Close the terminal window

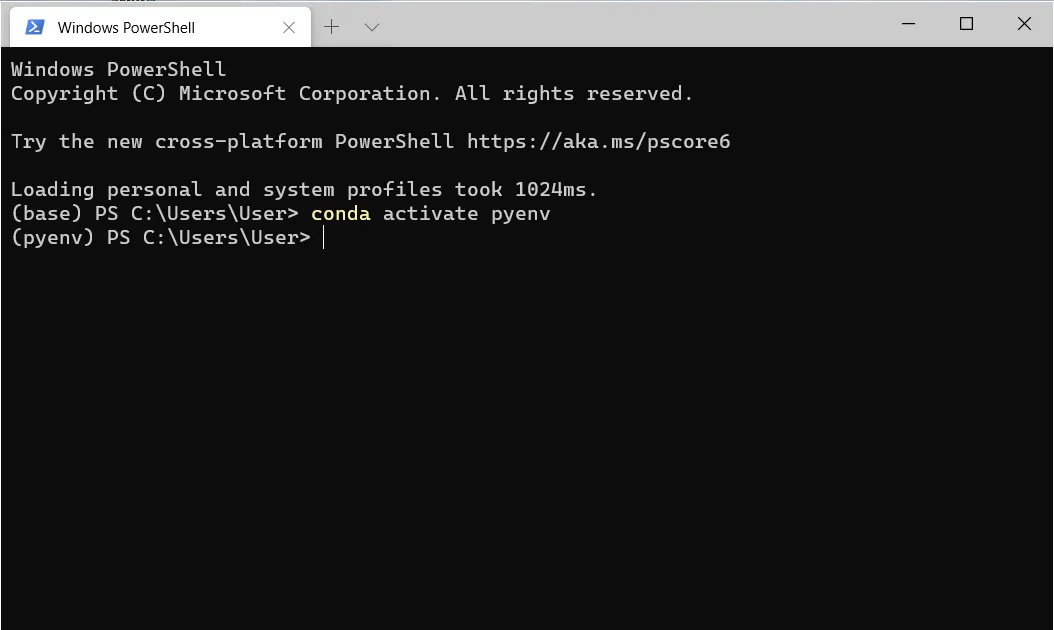1024,24
